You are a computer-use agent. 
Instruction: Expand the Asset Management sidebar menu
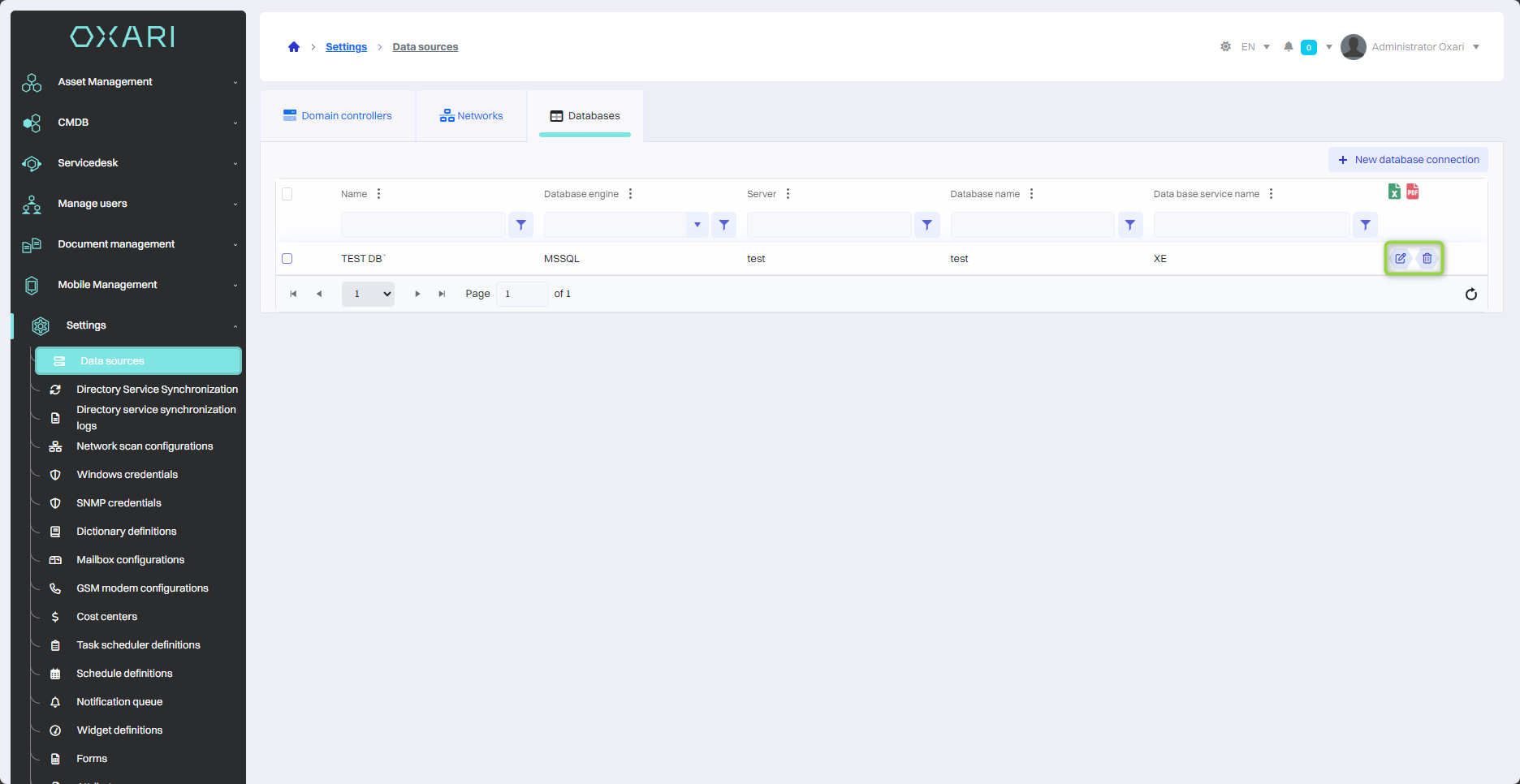pos(130,82)
